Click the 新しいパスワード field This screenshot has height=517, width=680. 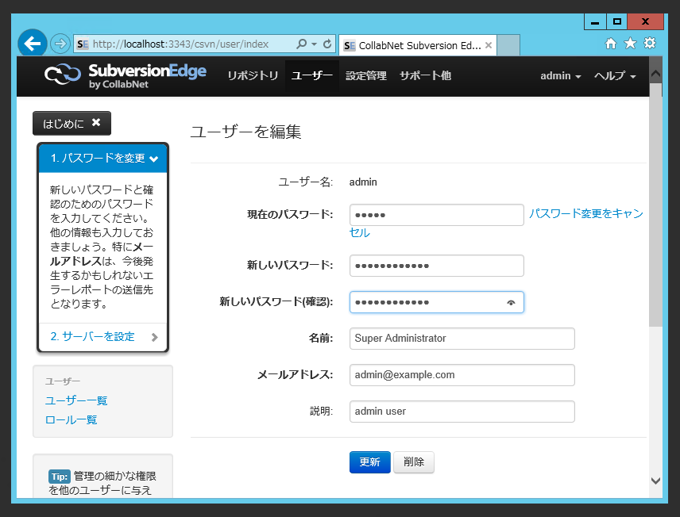(437, 266)
